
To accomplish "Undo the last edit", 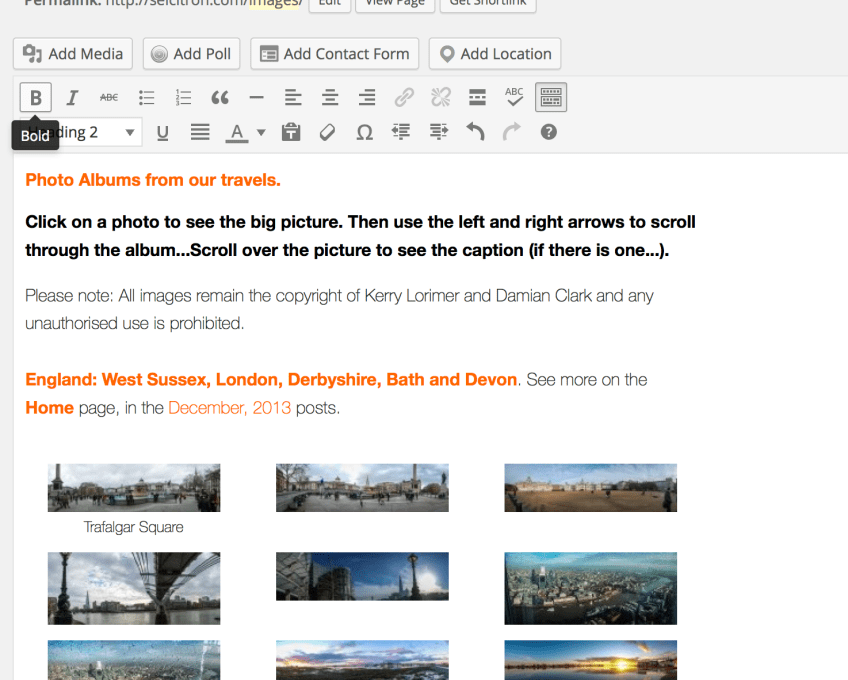I will [x=475, y=132].
